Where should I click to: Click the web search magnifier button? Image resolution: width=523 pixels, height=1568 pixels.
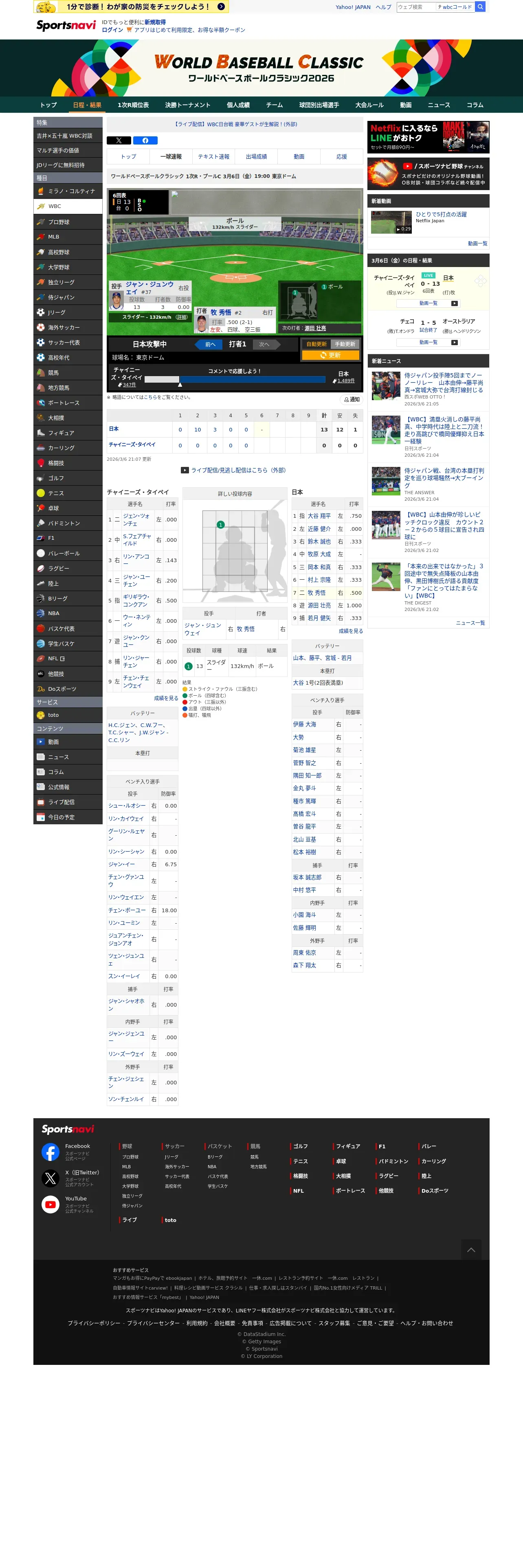click(x=480, y=7)
